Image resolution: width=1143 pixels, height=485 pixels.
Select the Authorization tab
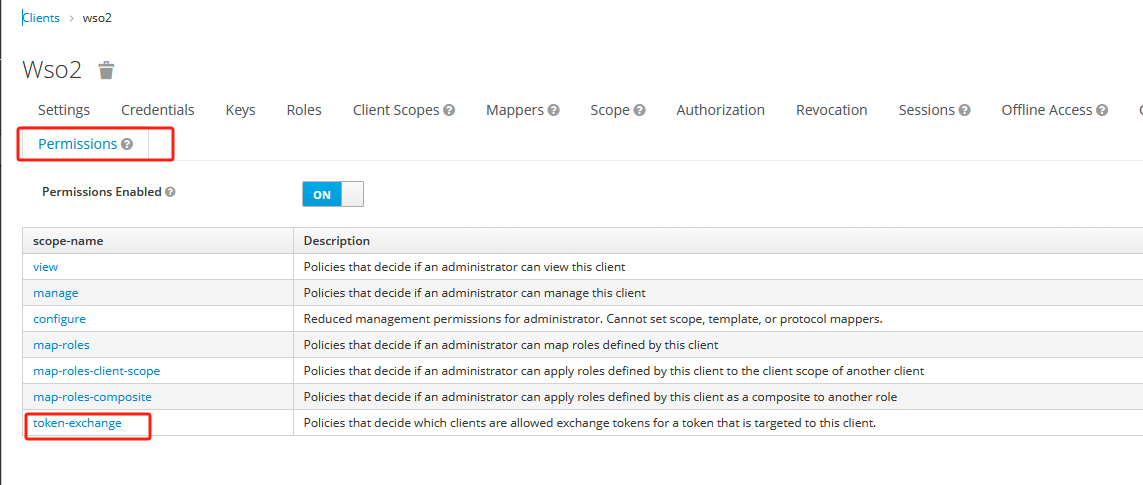720,110
